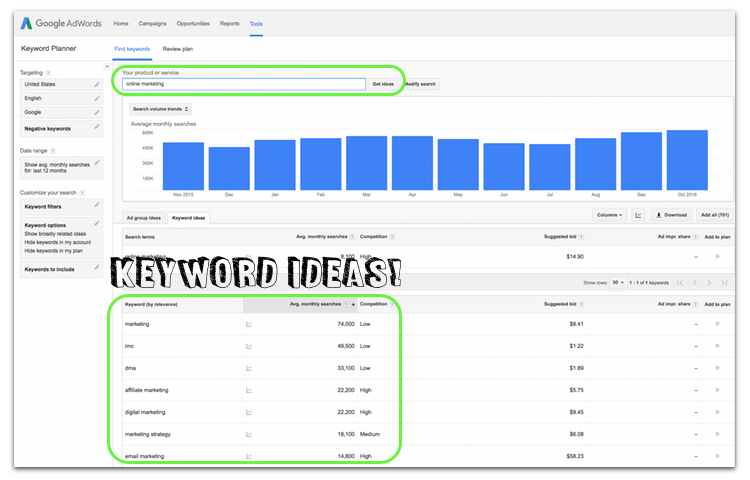This screenshot has height=480, width=750.
Task: Click Download button
Action: [x=672, y=215]
